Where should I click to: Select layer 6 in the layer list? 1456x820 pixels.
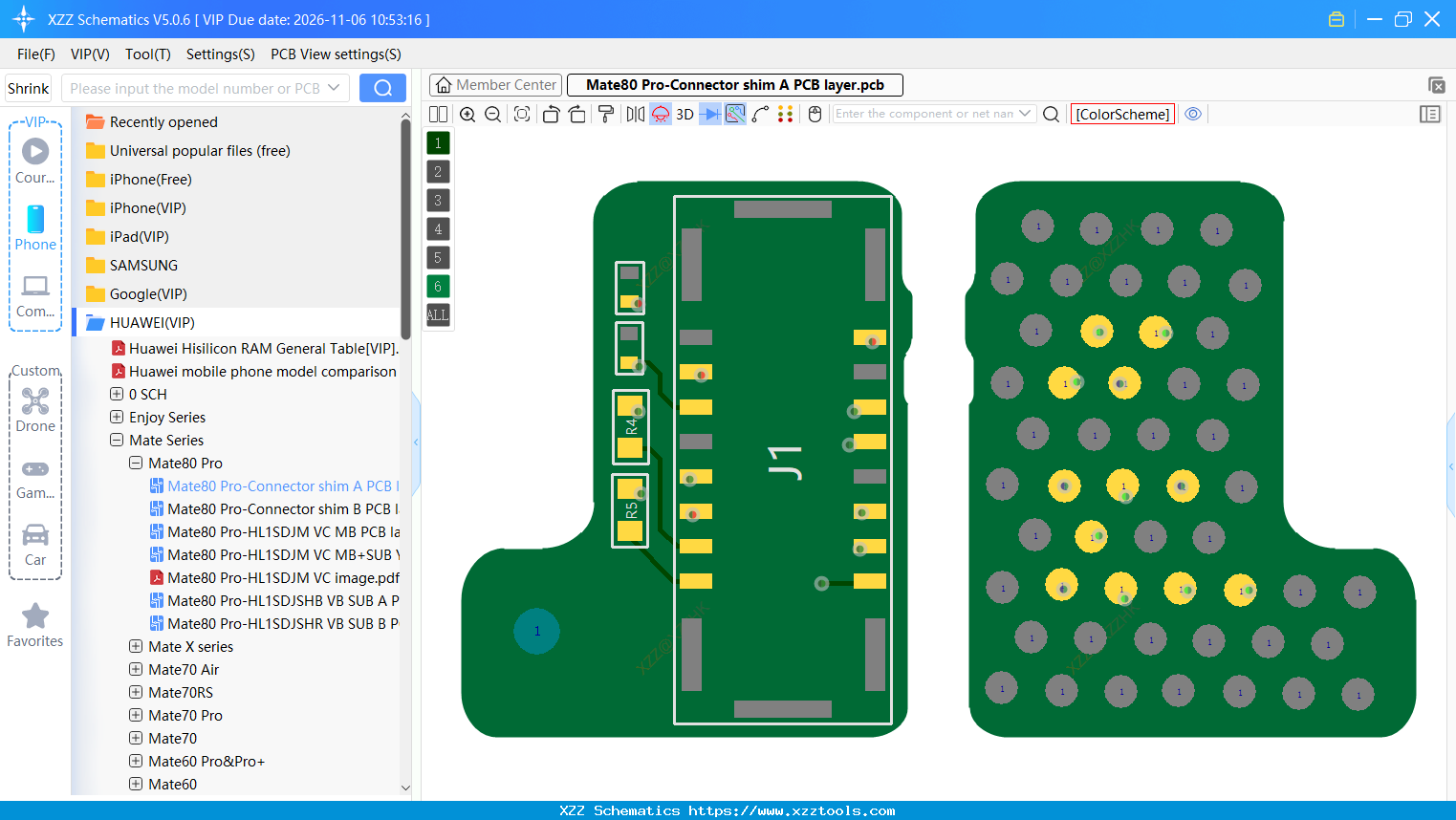click(437, 286)
